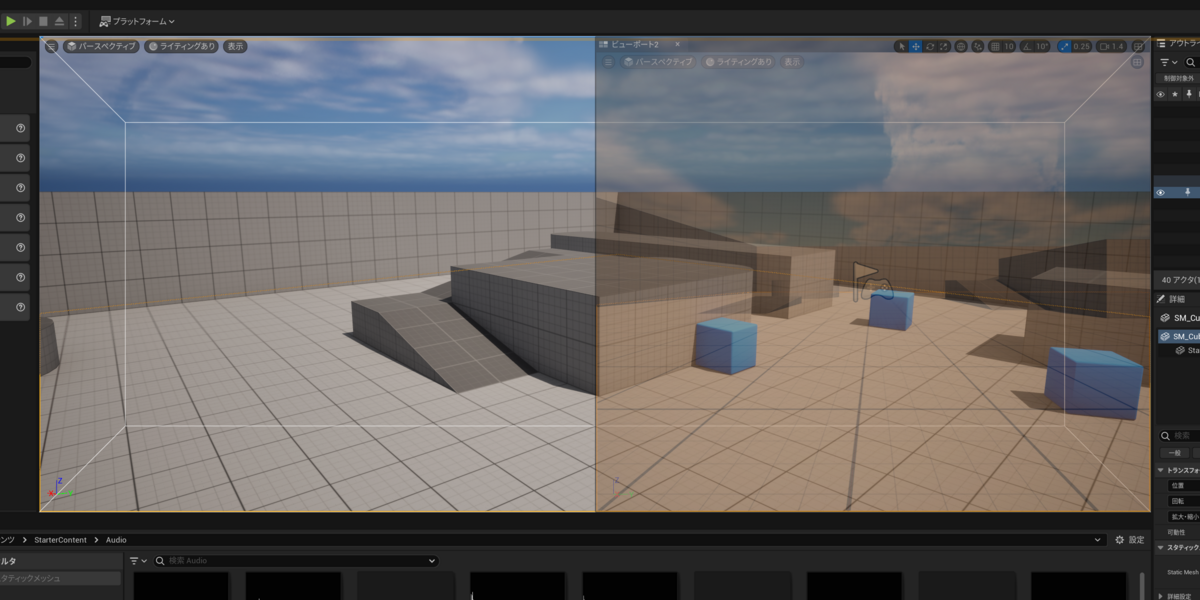
Task: Click the 回転 transform dropdown
Action: (x=1184, y=501)
